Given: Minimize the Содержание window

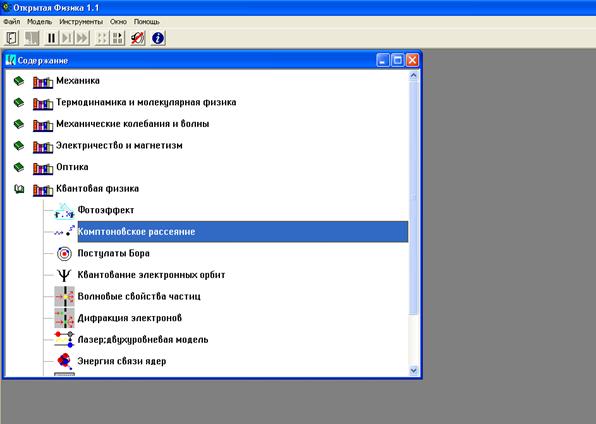Looking at the screenshot, I should (x=383, y=60).
